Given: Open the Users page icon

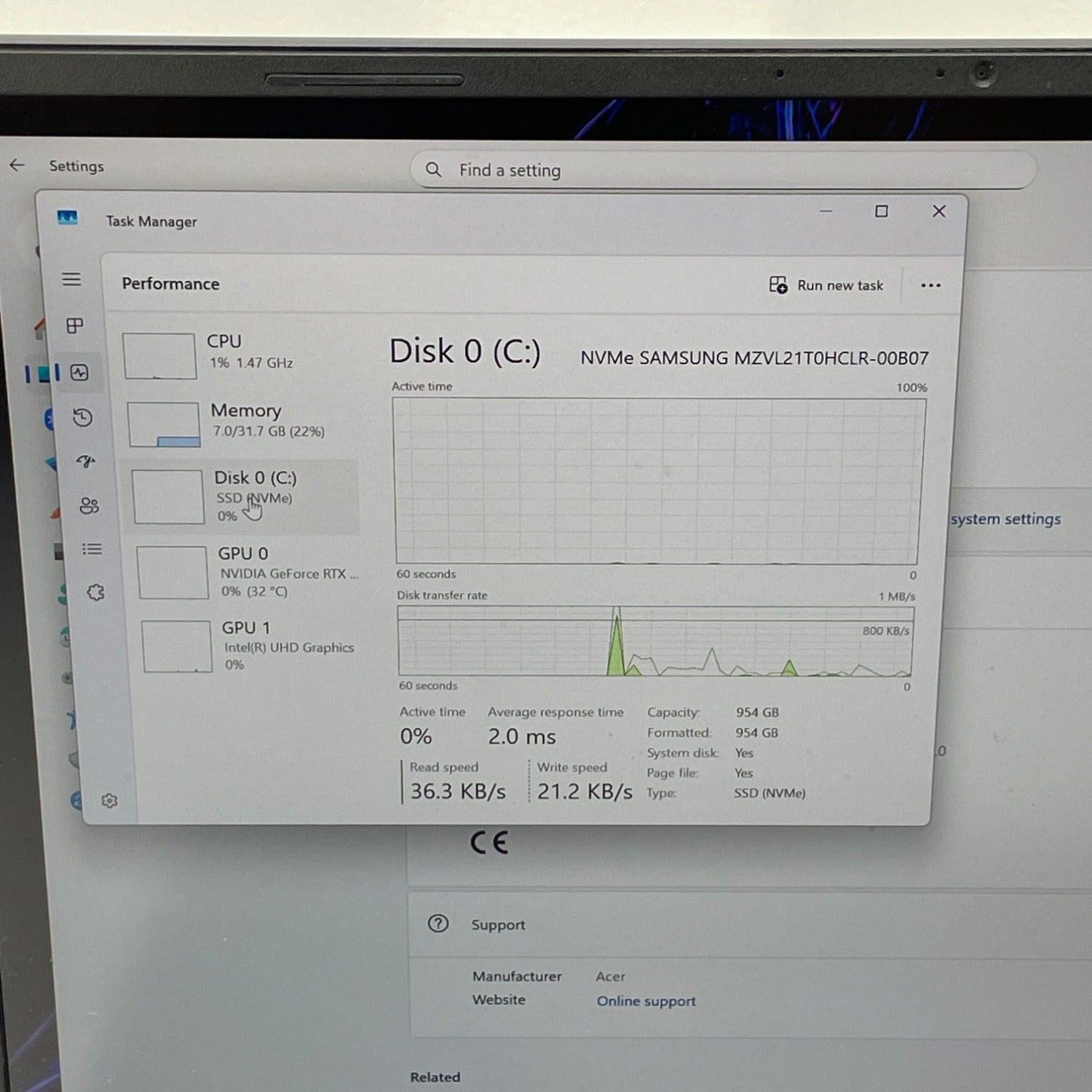Looking at the screenshot, I should click(89, 505).
